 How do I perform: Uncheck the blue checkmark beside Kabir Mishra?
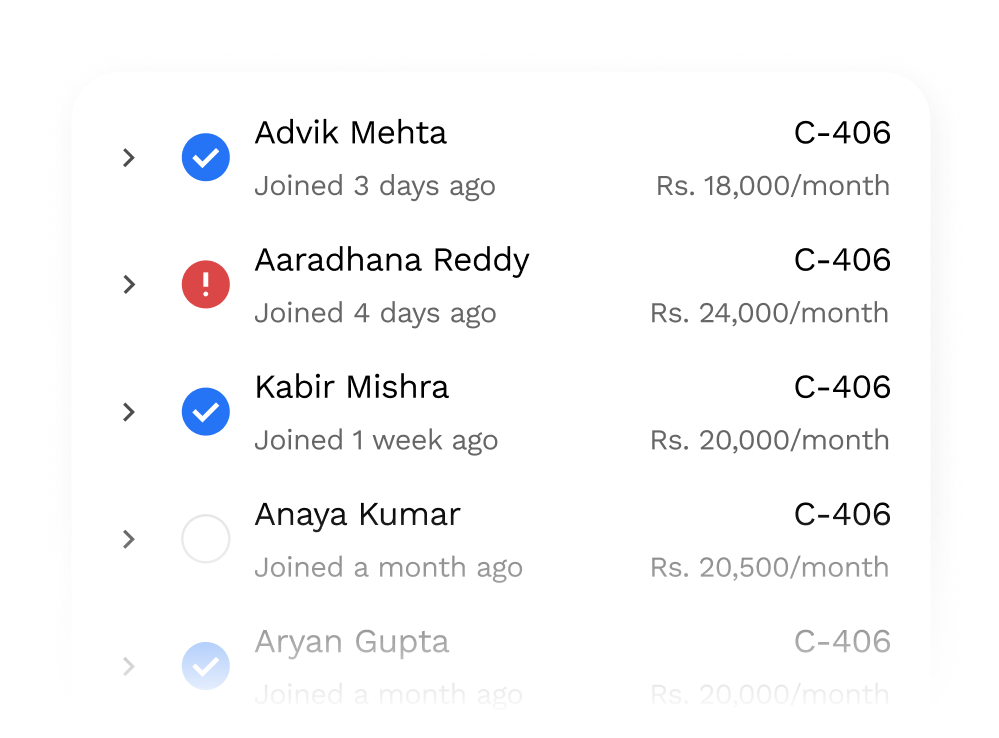(x=206, y=412)
